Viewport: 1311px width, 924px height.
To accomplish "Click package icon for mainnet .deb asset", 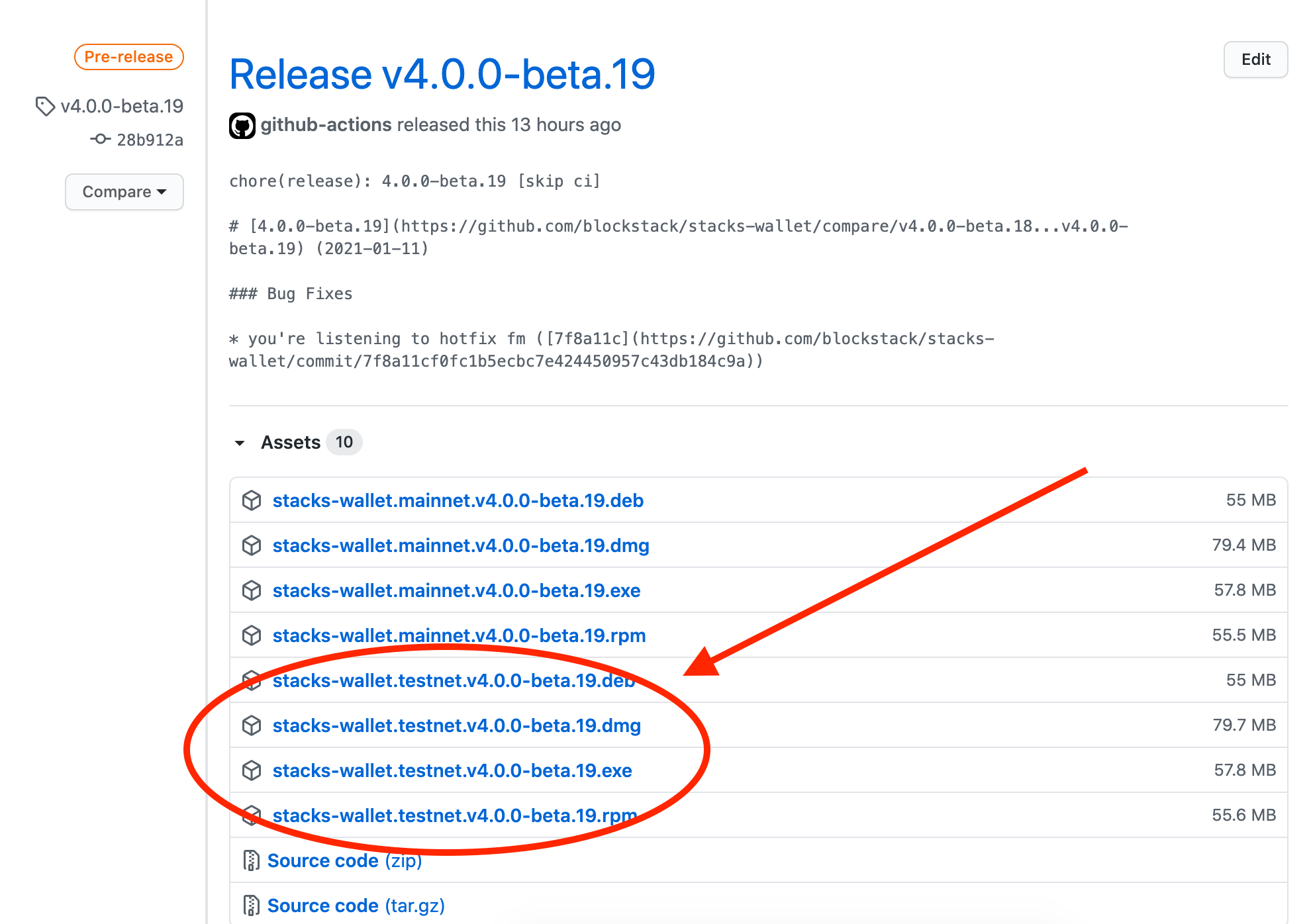I will pos(252,500).
